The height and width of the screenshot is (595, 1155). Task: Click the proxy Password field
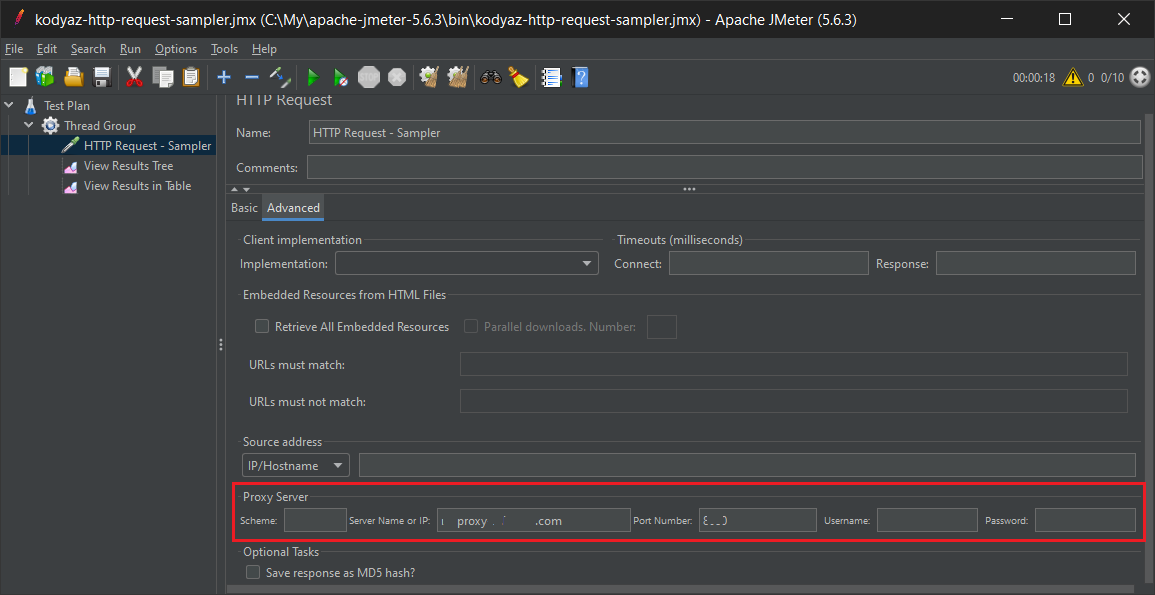[1085, 520]
